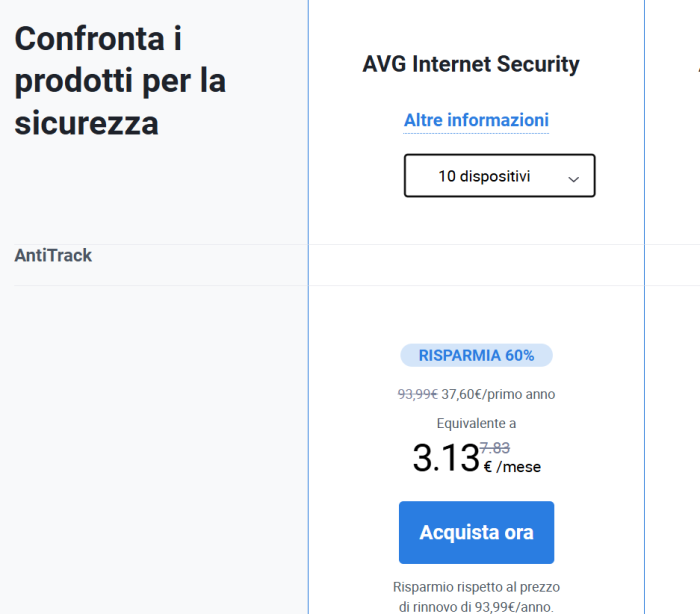Click the chevron arrow in the devices selector

573,178
